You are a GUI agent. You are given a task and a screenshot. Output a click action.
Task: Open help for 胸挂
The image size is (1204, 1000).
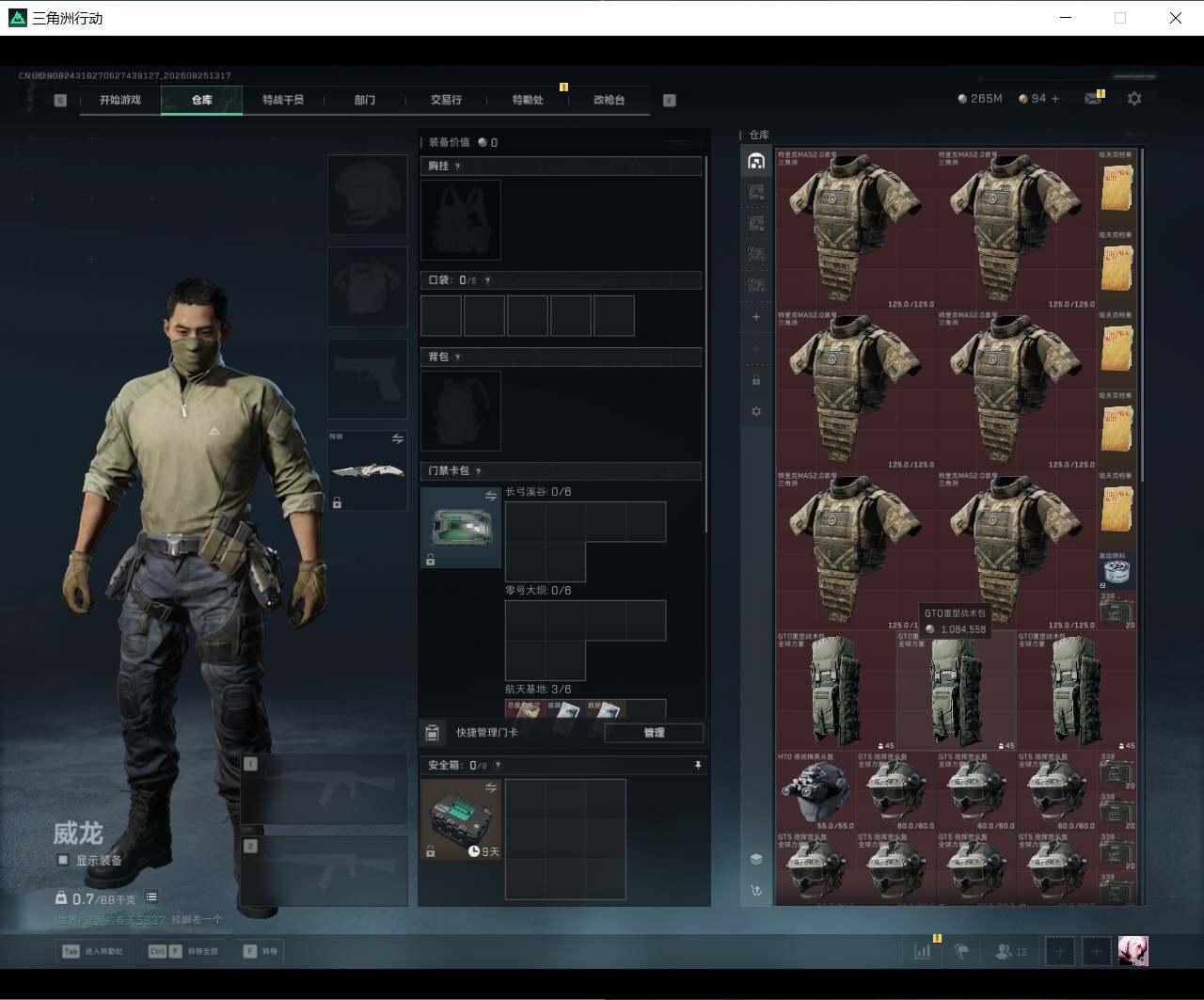(458, 166)
